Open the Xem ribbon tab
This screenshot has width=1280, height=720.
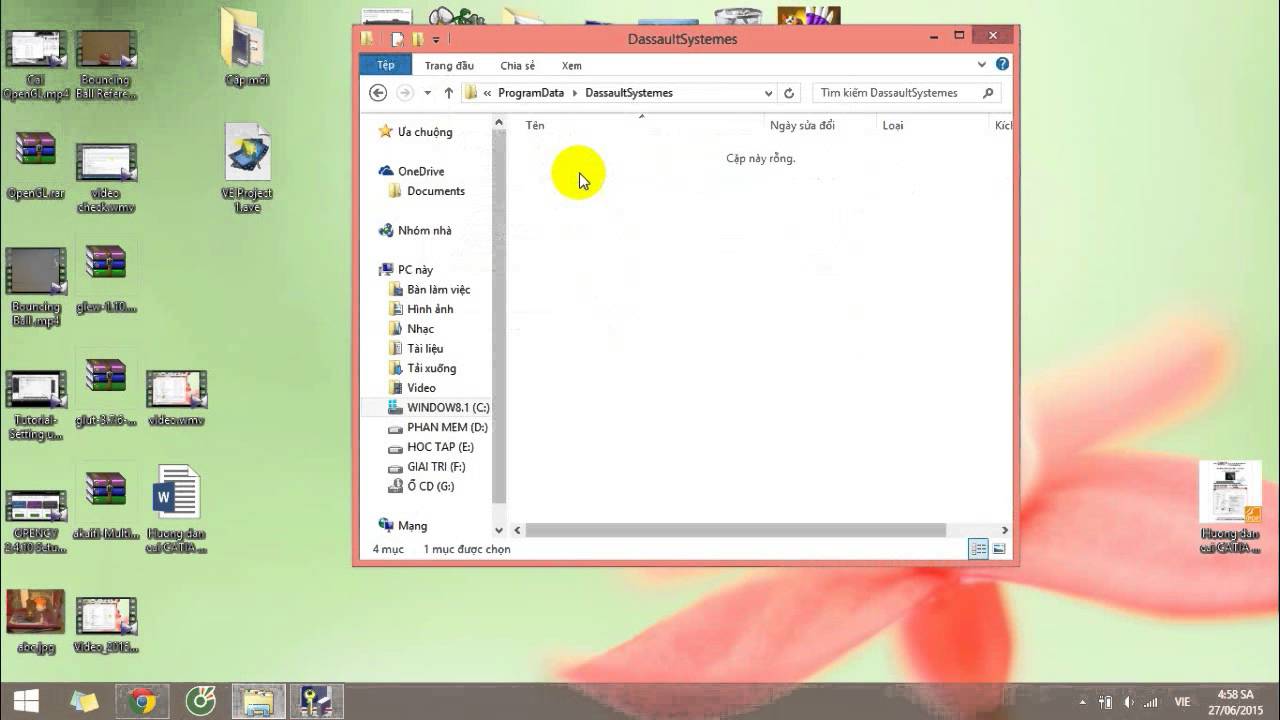point(572,65)
